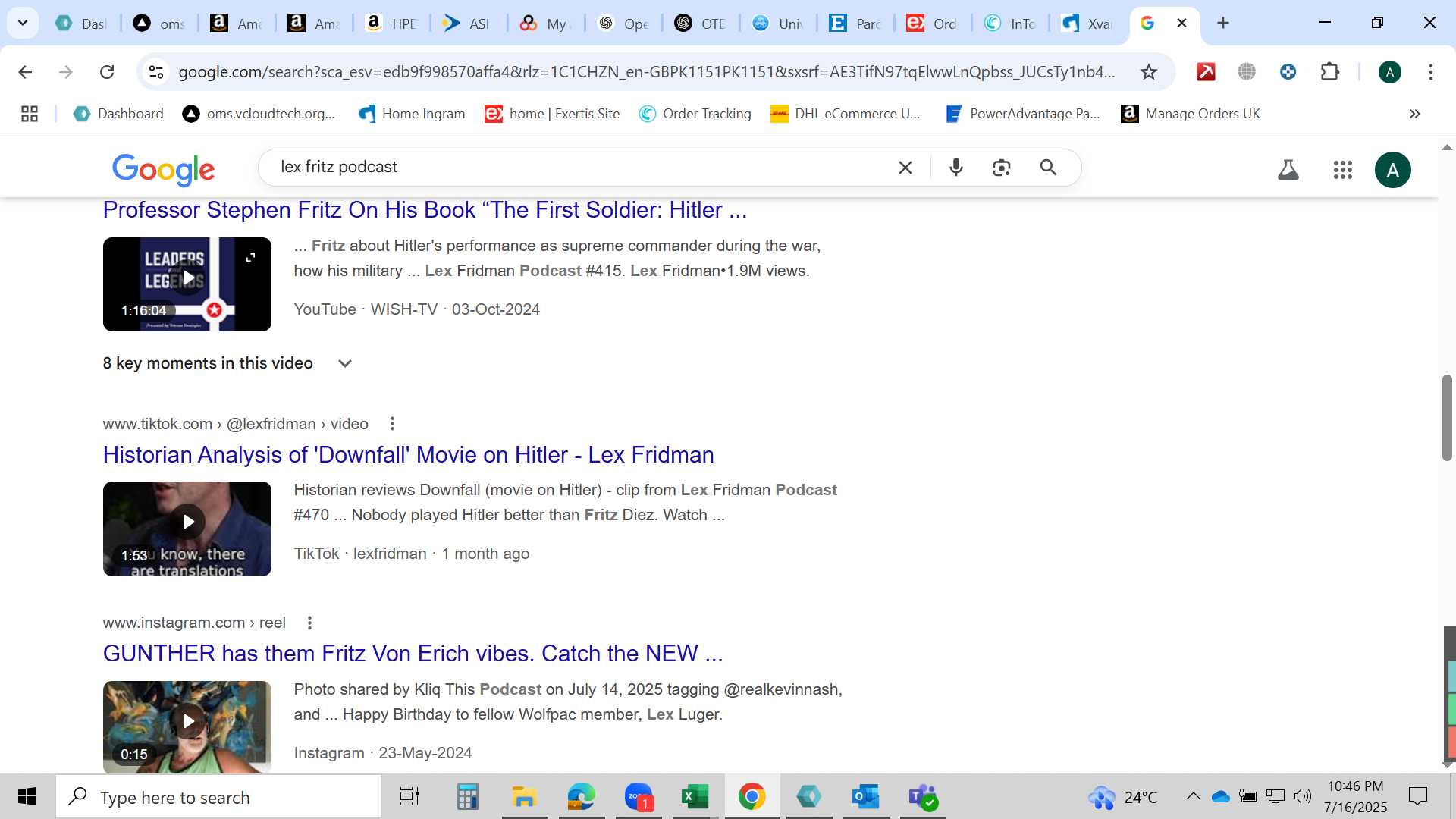
Task: Reload the current page
Action: pyautogui.click(x=107, y=72)
